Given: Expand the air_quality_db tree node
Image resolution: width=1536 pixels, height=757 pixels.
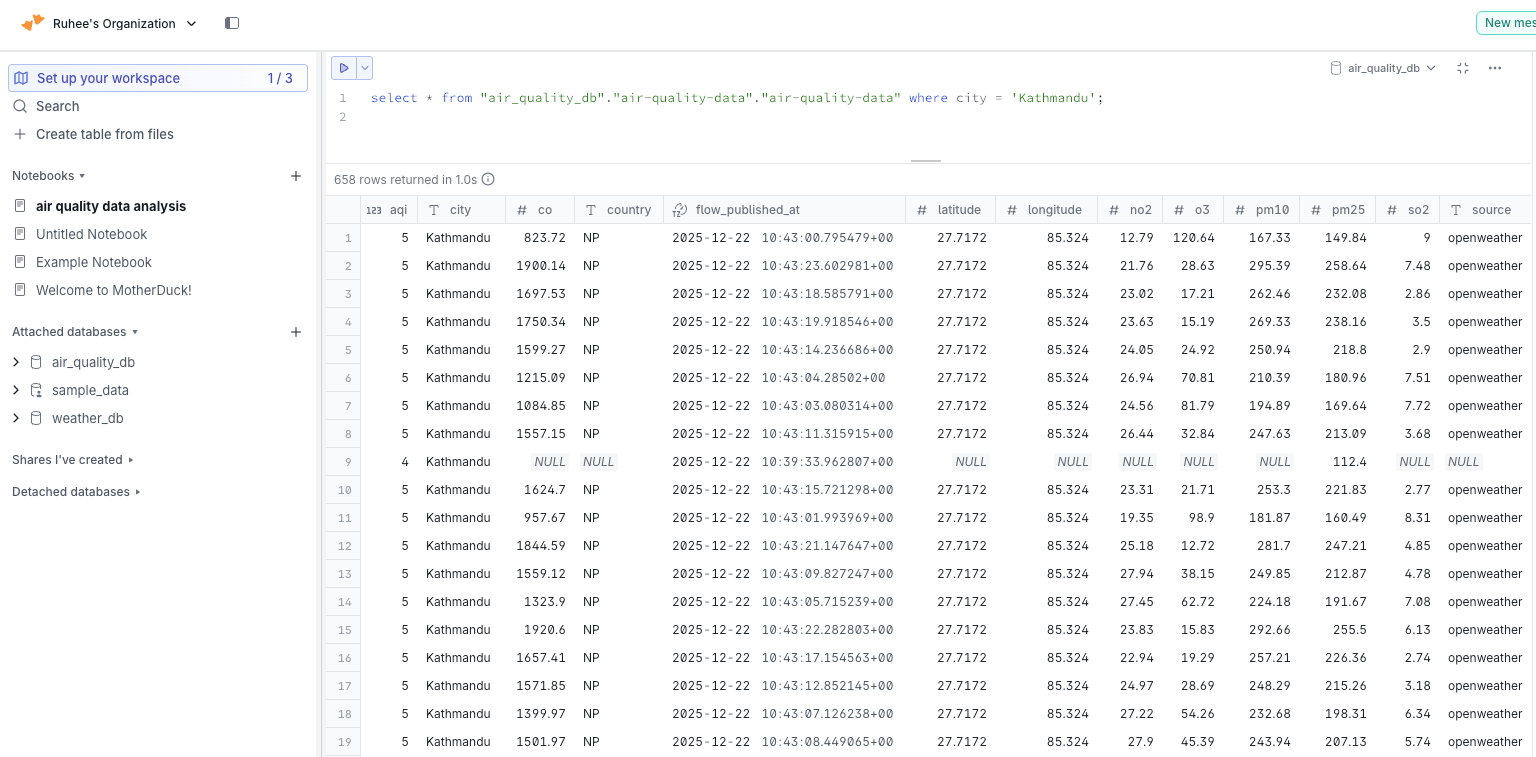Looking at the screenshot, I should pos(16,362).
